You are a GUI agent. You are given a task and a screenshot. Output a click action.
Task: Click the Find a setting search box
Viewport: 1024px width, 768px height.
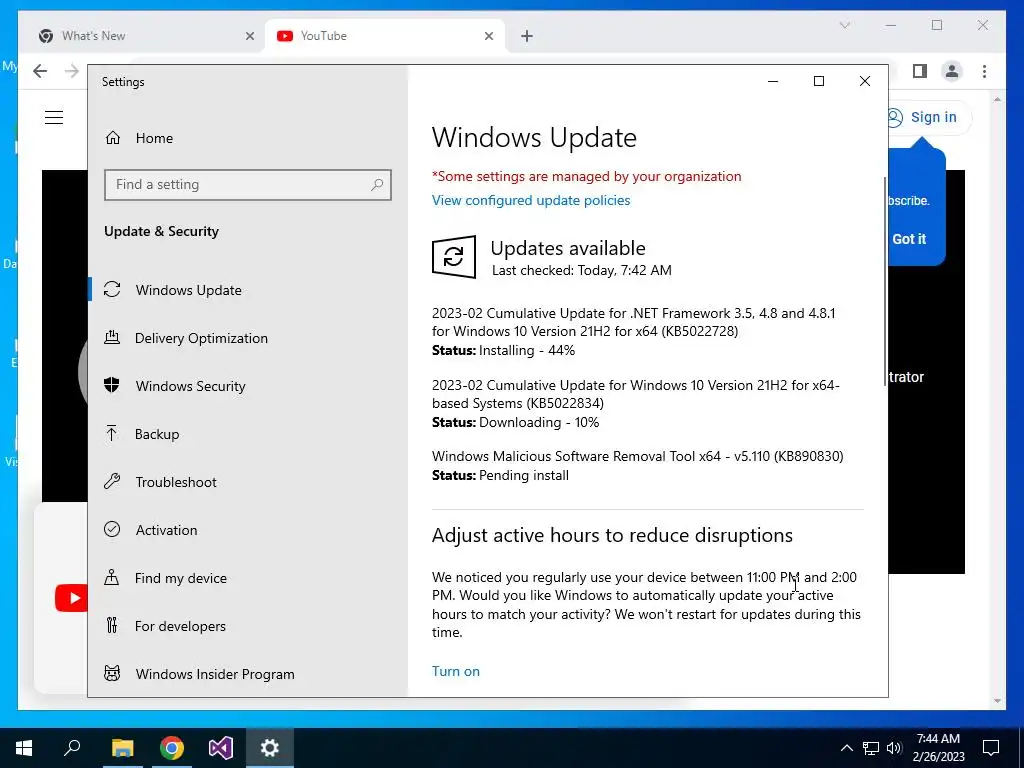tap(248, 185)
